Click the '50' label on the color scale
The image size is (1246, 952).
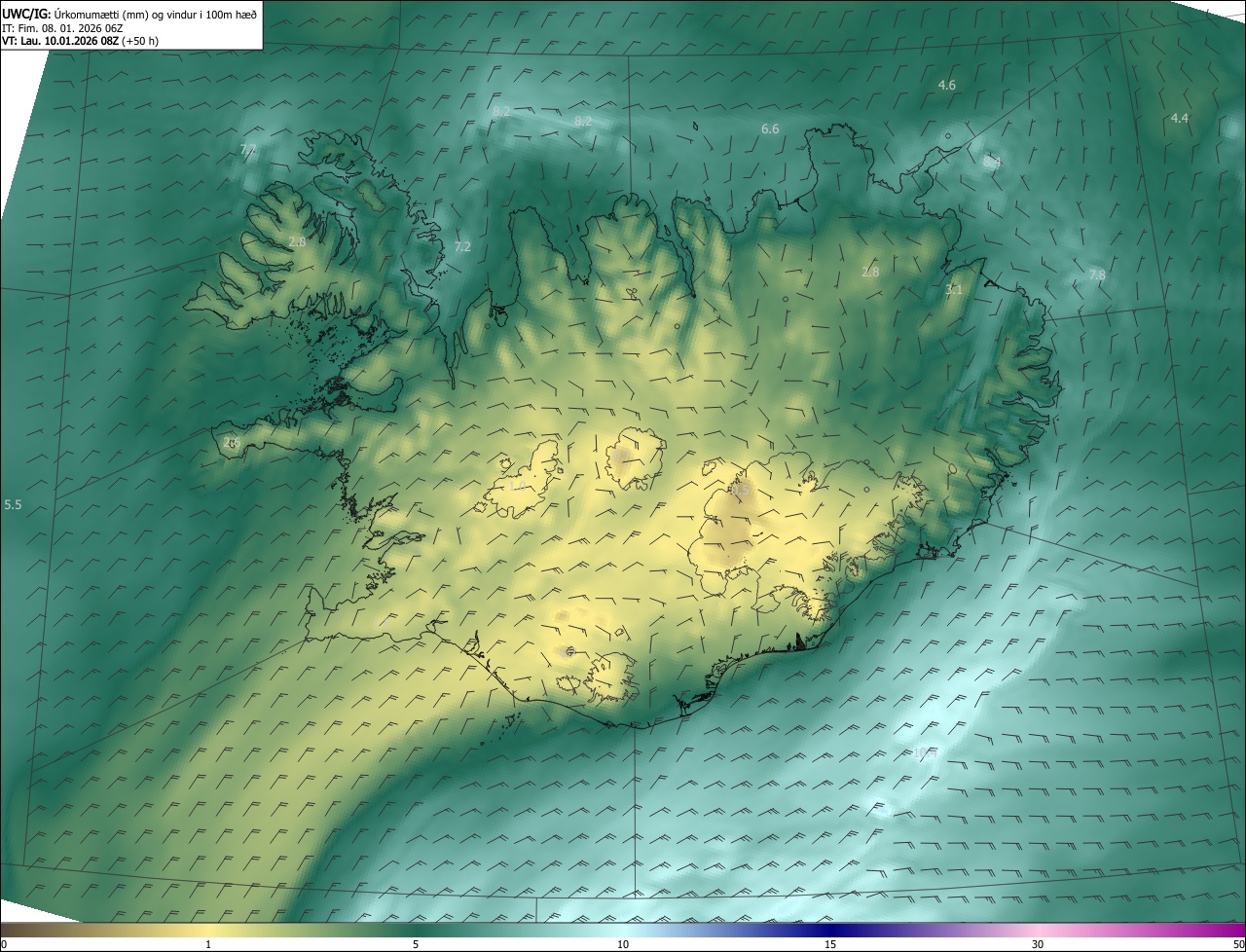point(1238,944)
